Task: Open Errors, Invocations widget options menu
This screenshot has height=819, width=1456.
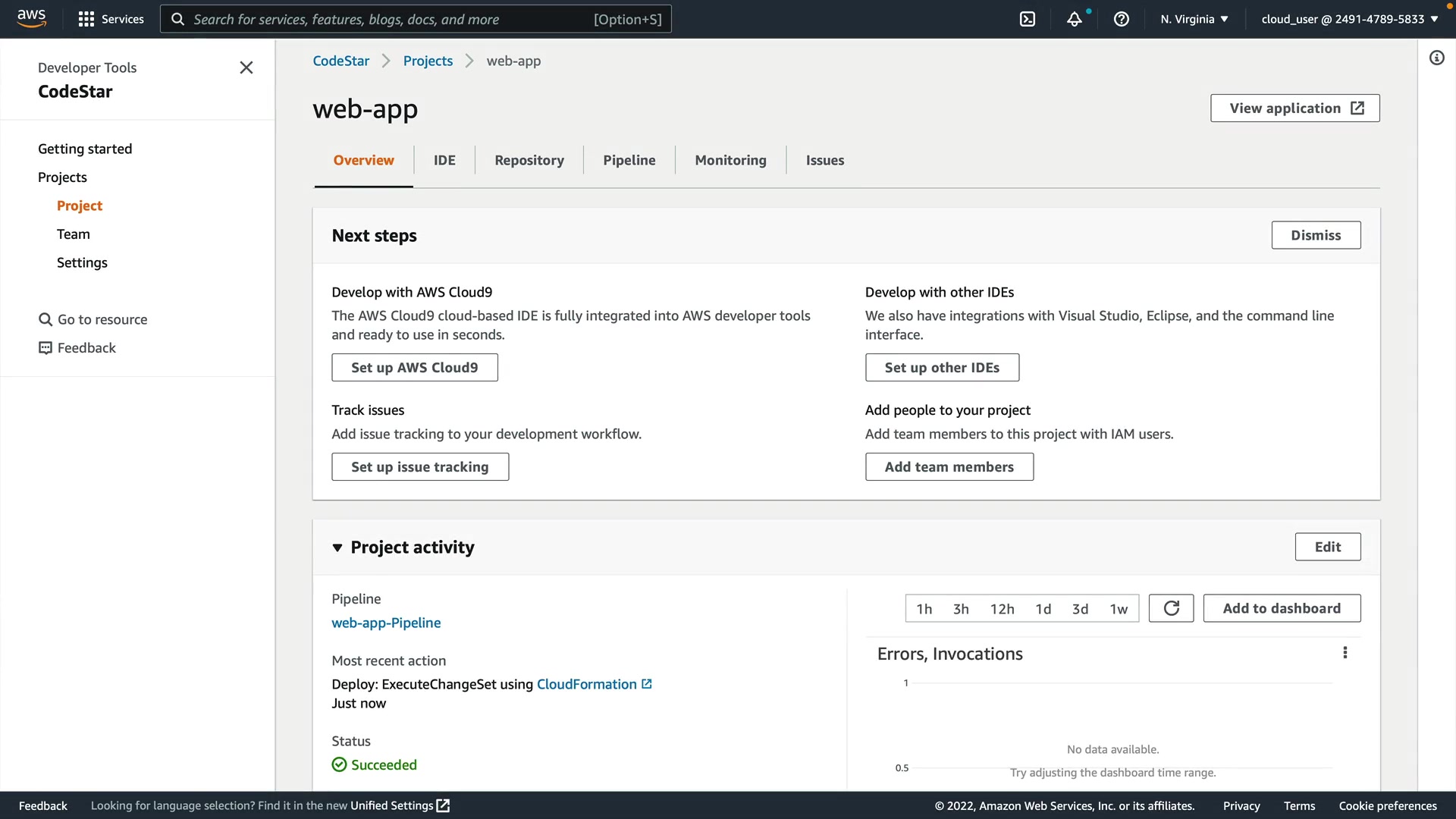Action: click(x=1345, y=653)
